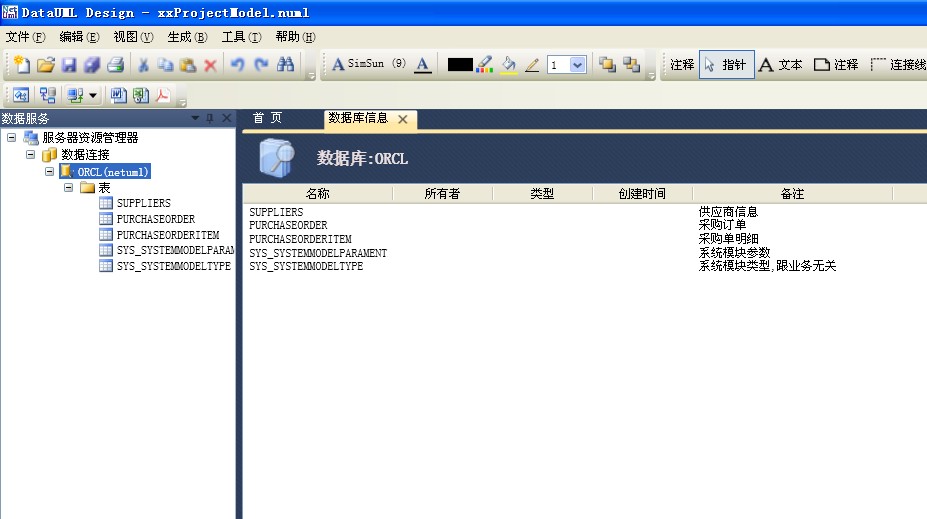The image size is (927, 519).
Task: Collapse the ORCL(netuml) node
Action: click(x=49, y=171)
